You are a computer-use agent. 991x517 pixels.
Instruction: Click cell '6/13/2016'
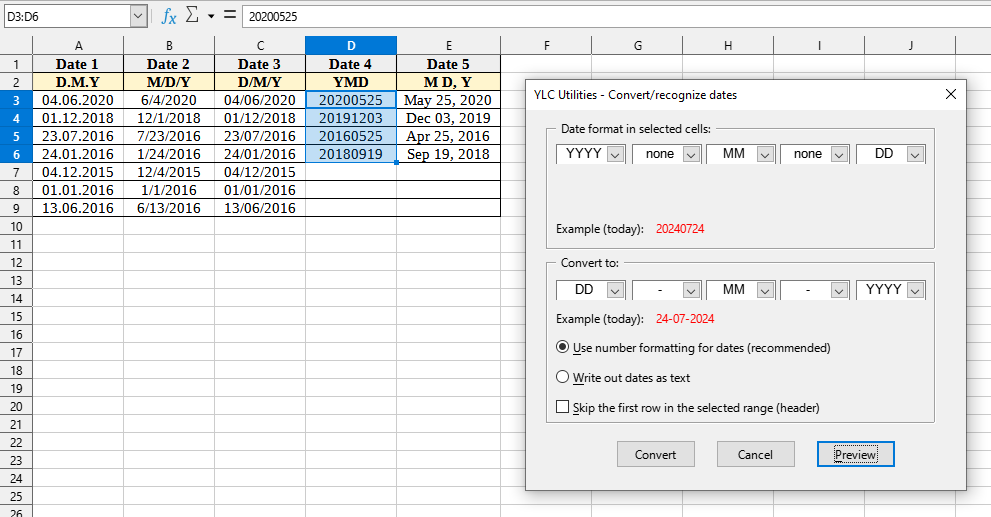(169, 208)
